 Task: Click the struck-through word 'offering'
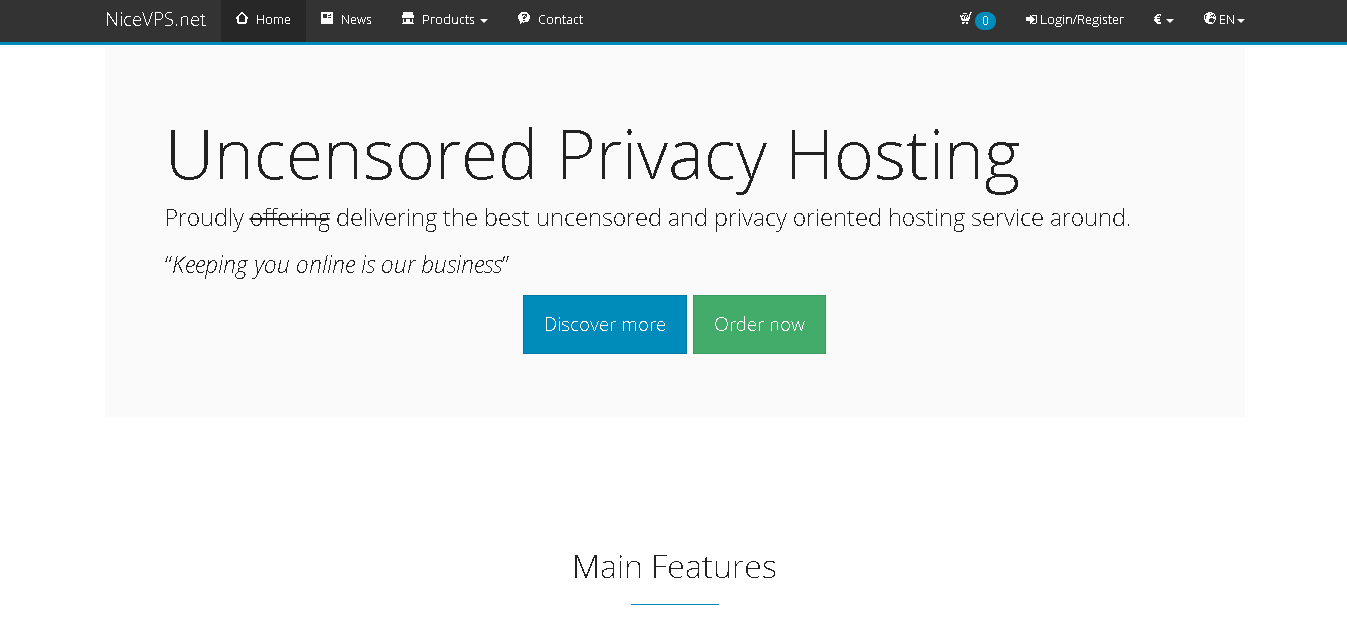tap(290, 218)
